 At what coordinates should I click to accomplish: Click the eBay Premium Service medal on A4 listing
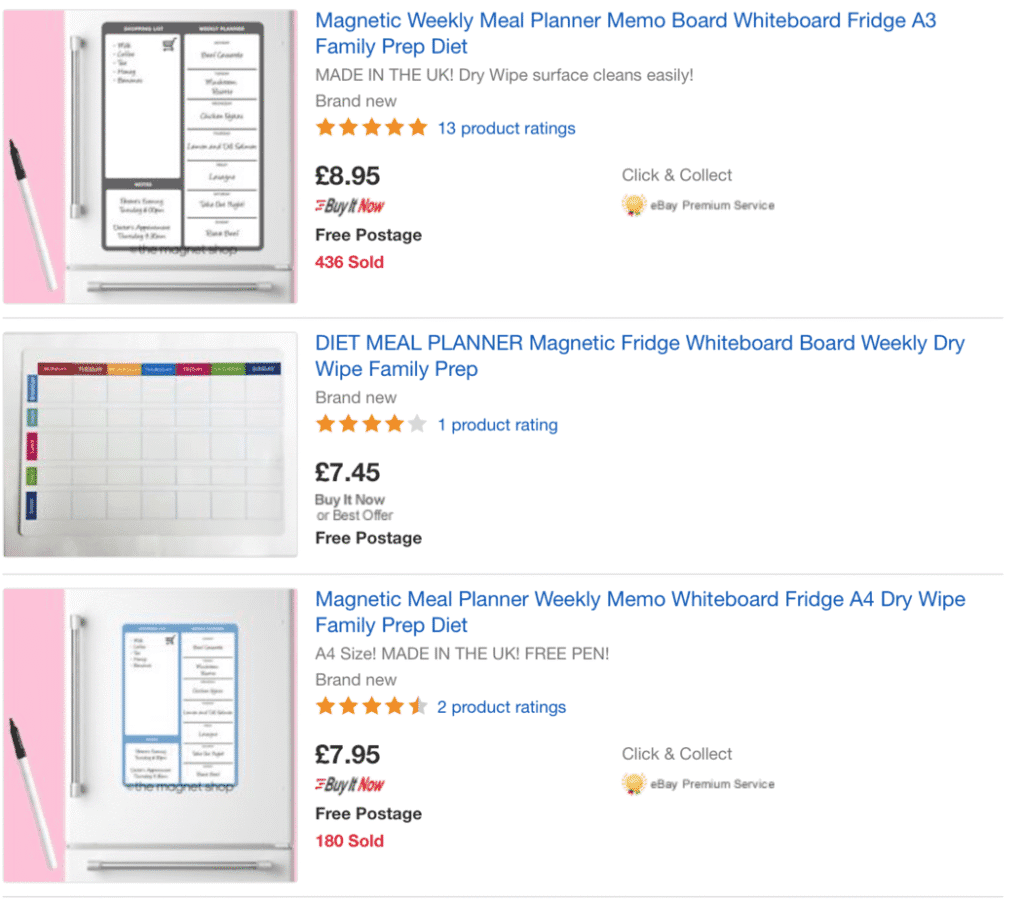[x=633, y=784]
